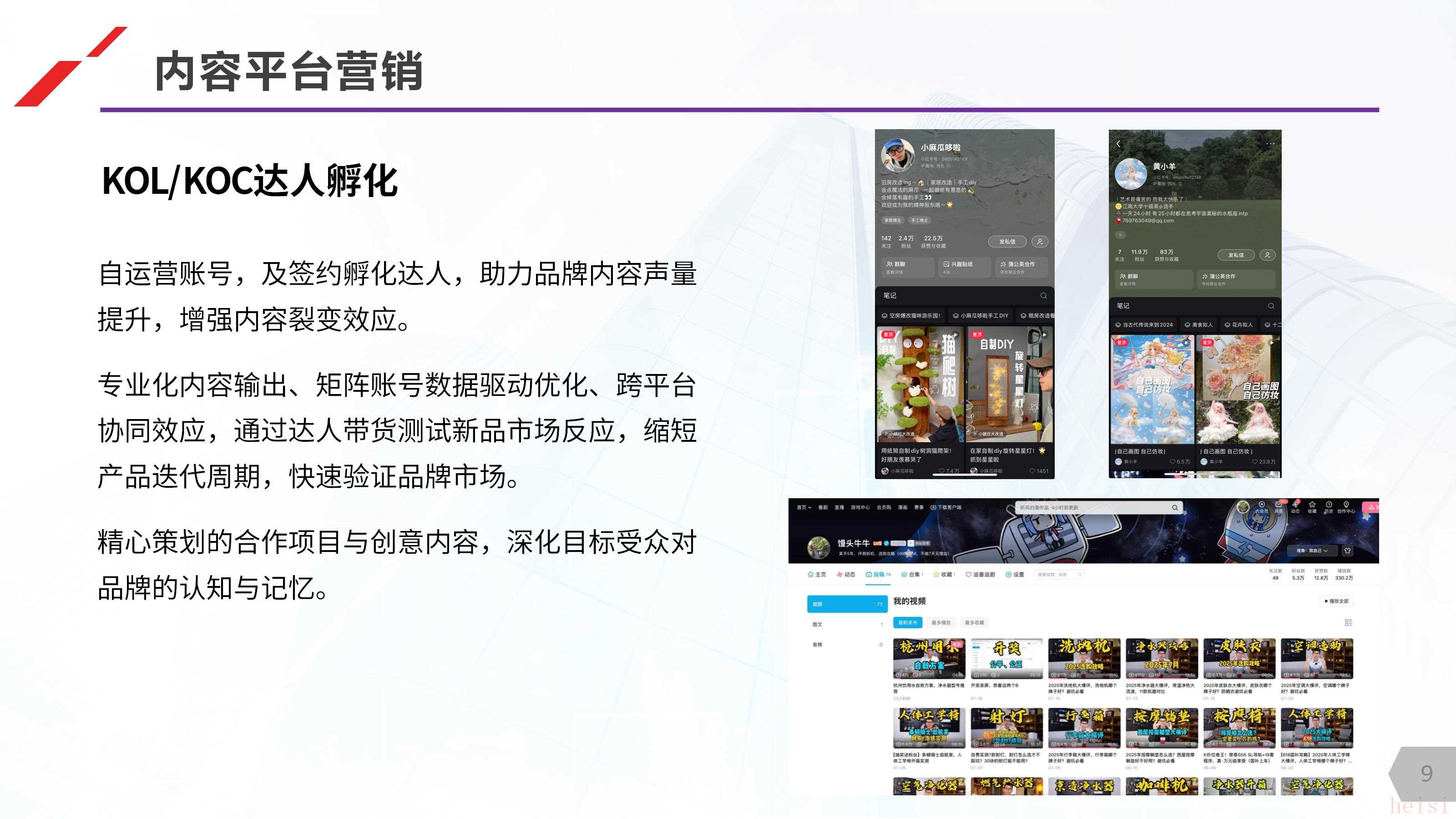Click notes search icon on 小麻瓜哆啦 profile
Screen dimensions: 1456x819
(x=1043, y=296)
